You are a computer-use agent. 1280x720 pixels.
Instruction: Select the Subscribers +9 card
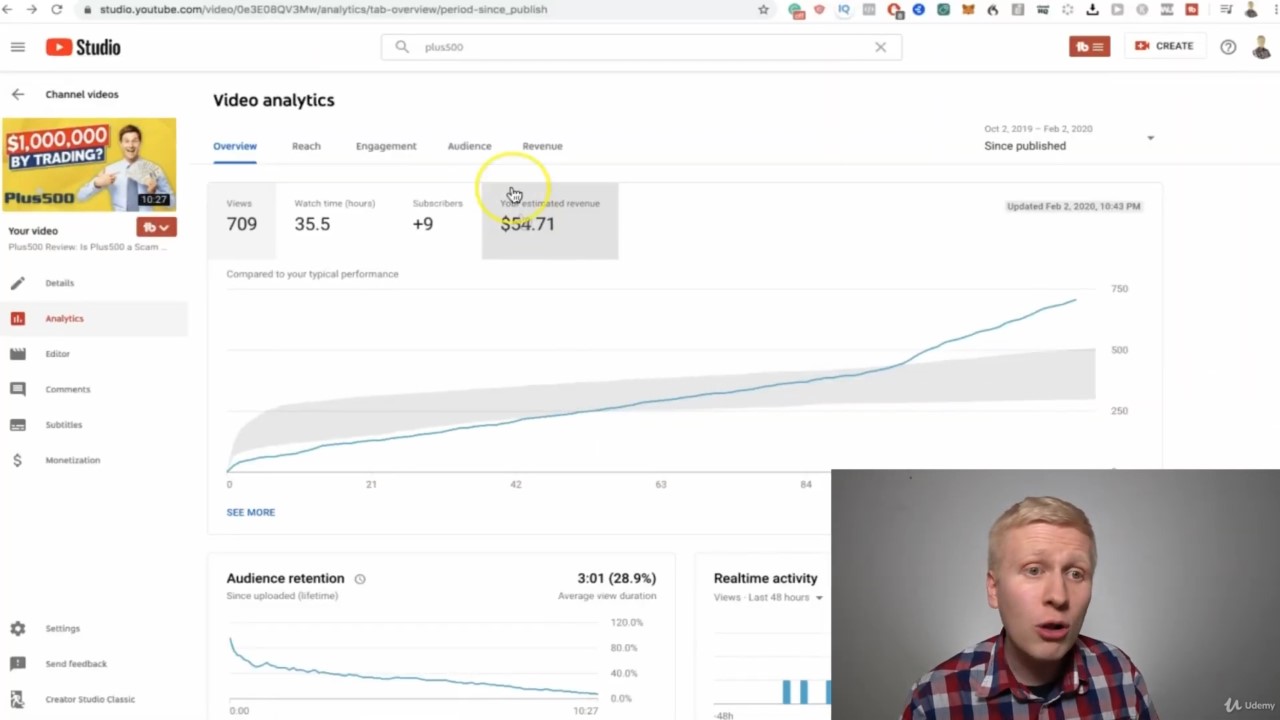(438, 220)
